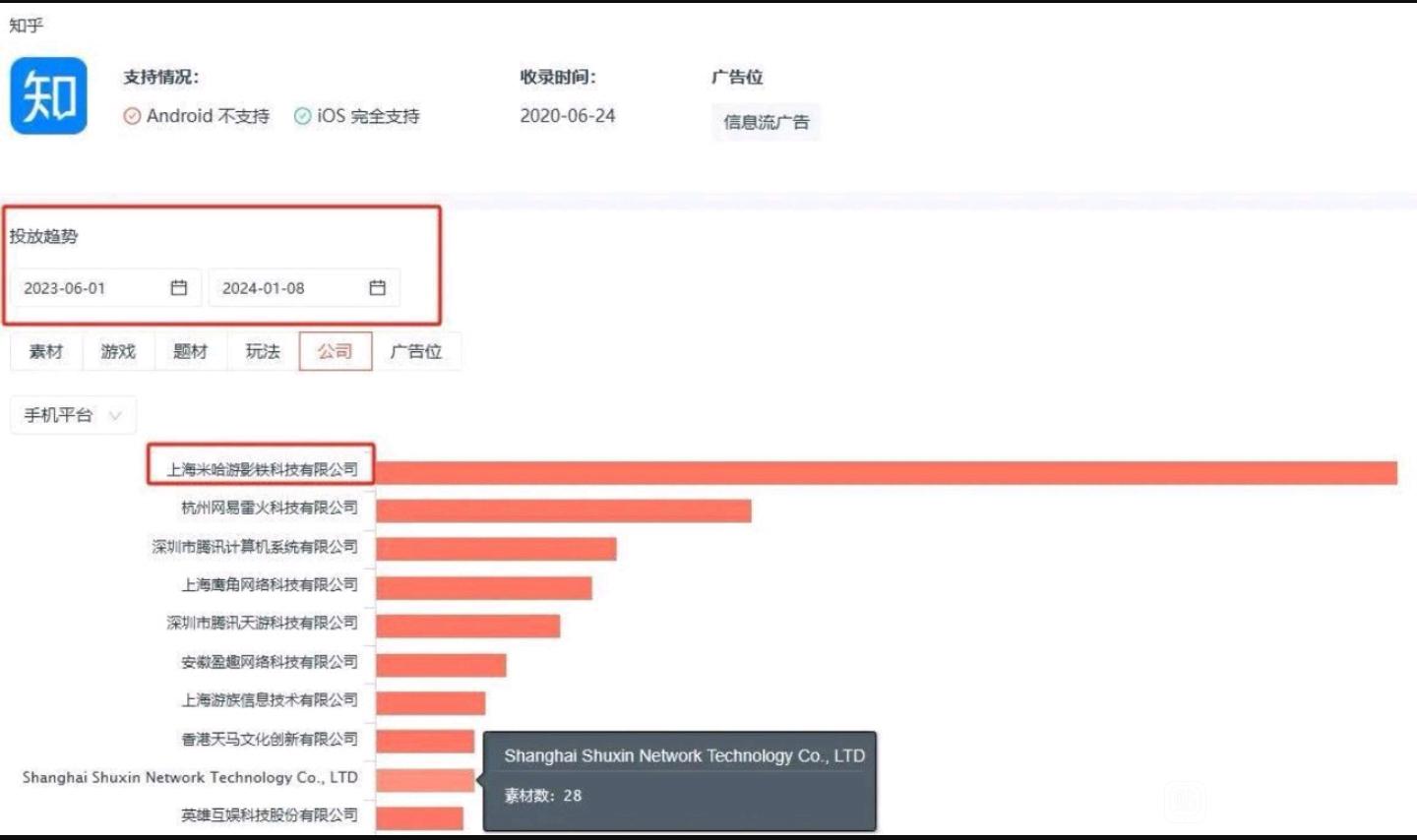
Task: Open calendar icon for start date 2023-06-01
Action: 178,287
